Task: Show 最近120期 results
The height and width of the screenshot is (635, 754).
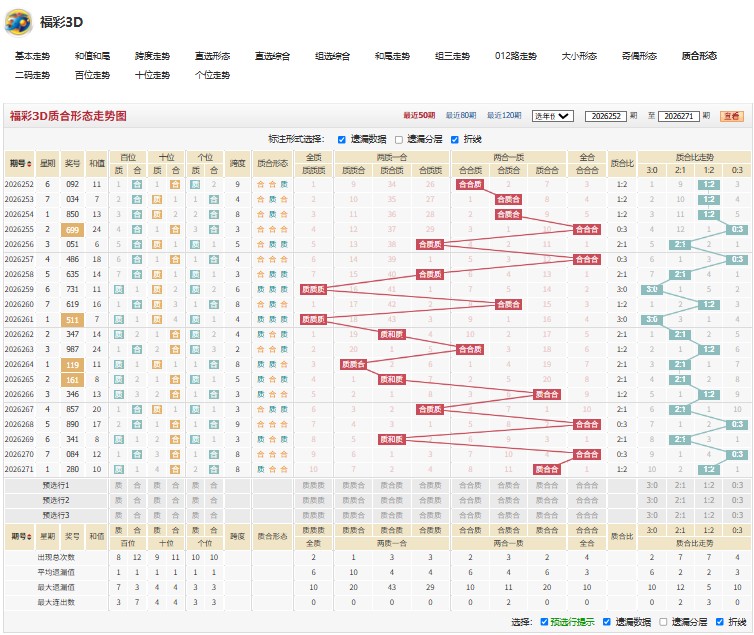Action: [x=504, y=115]
